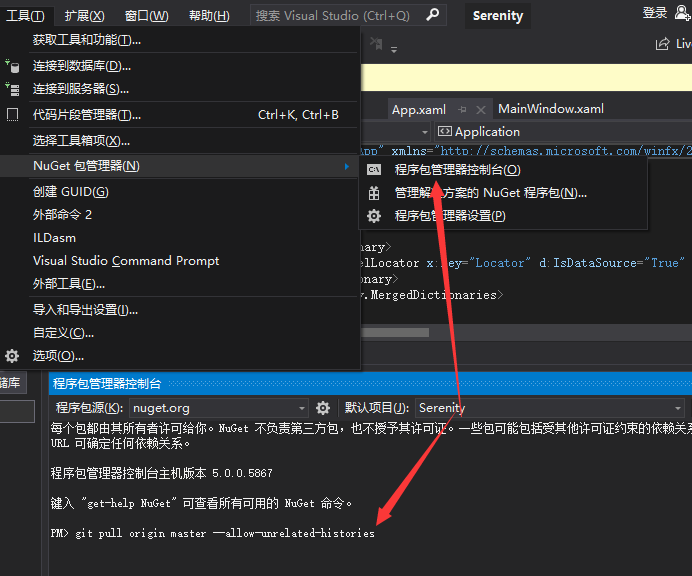Viewport: 692px width, 576px height.
Task: Click the database icon beside 连接到数据库
Action: point(12,66)
